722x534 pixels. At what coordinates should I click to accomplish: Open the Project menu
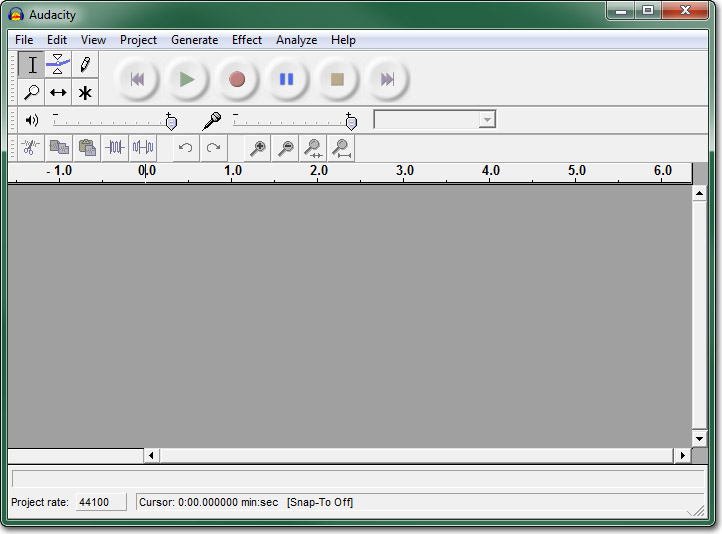coord(138,40)
